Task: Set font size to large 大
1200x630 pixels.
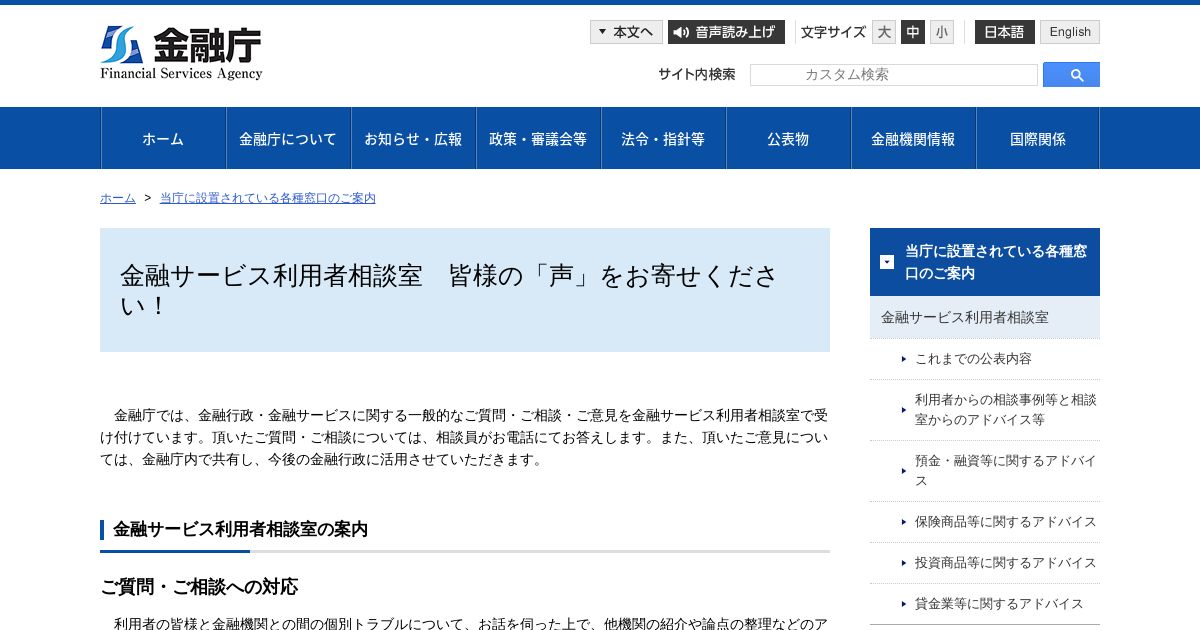Action: tap(884, 32)
